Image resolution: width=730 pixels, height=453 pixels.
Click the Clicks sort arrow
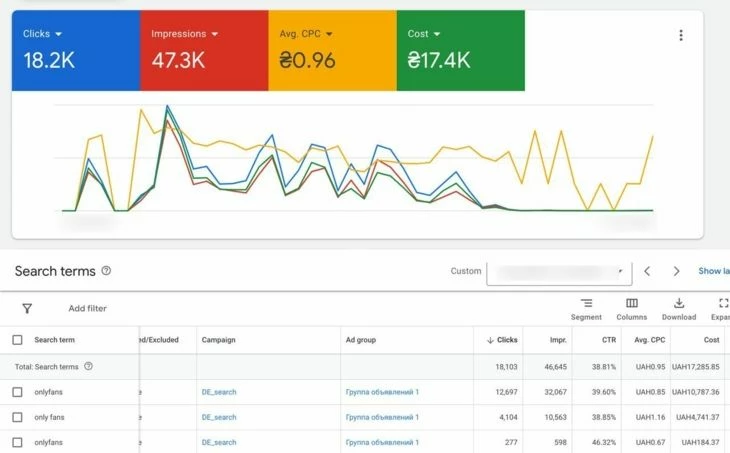pyautogui.click(x=490, y=340)
